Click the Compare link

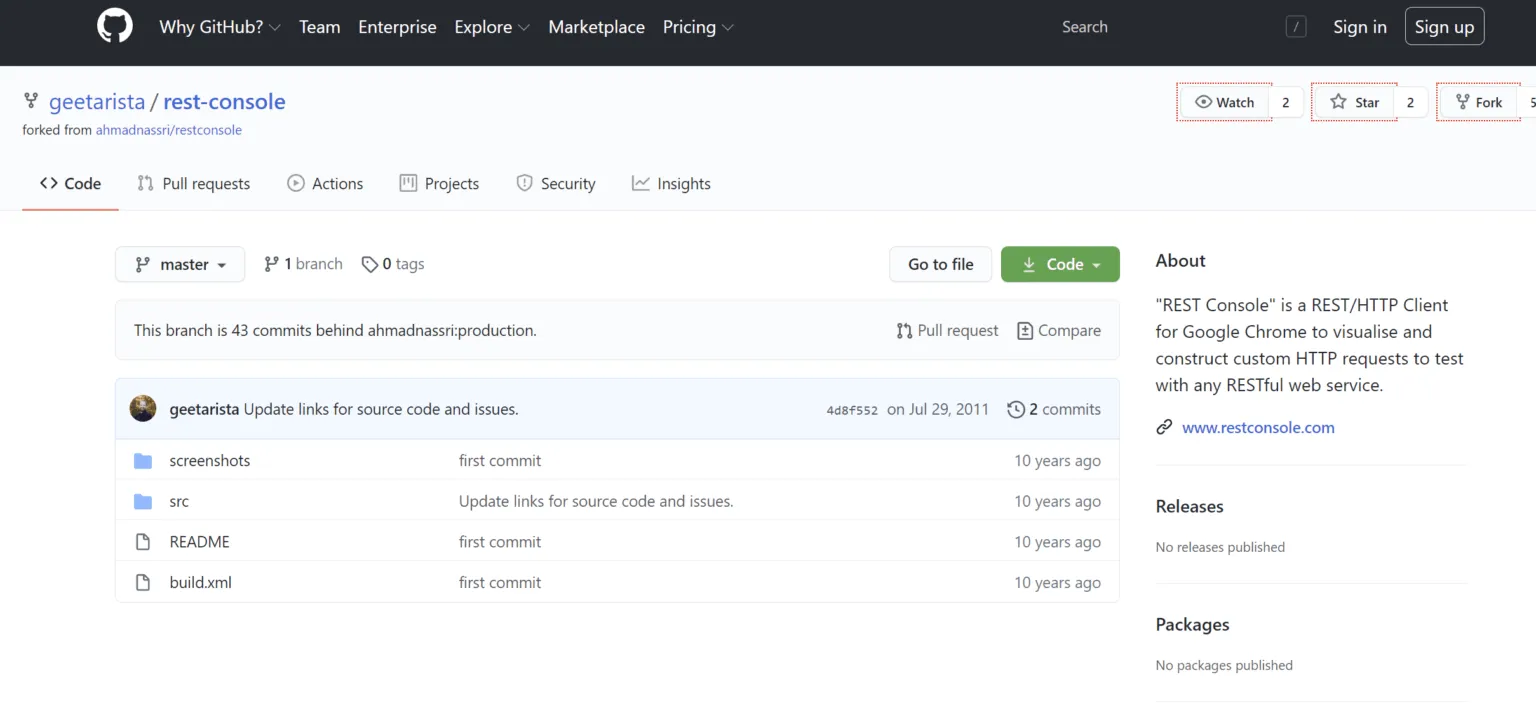(x=1059, y=330)
